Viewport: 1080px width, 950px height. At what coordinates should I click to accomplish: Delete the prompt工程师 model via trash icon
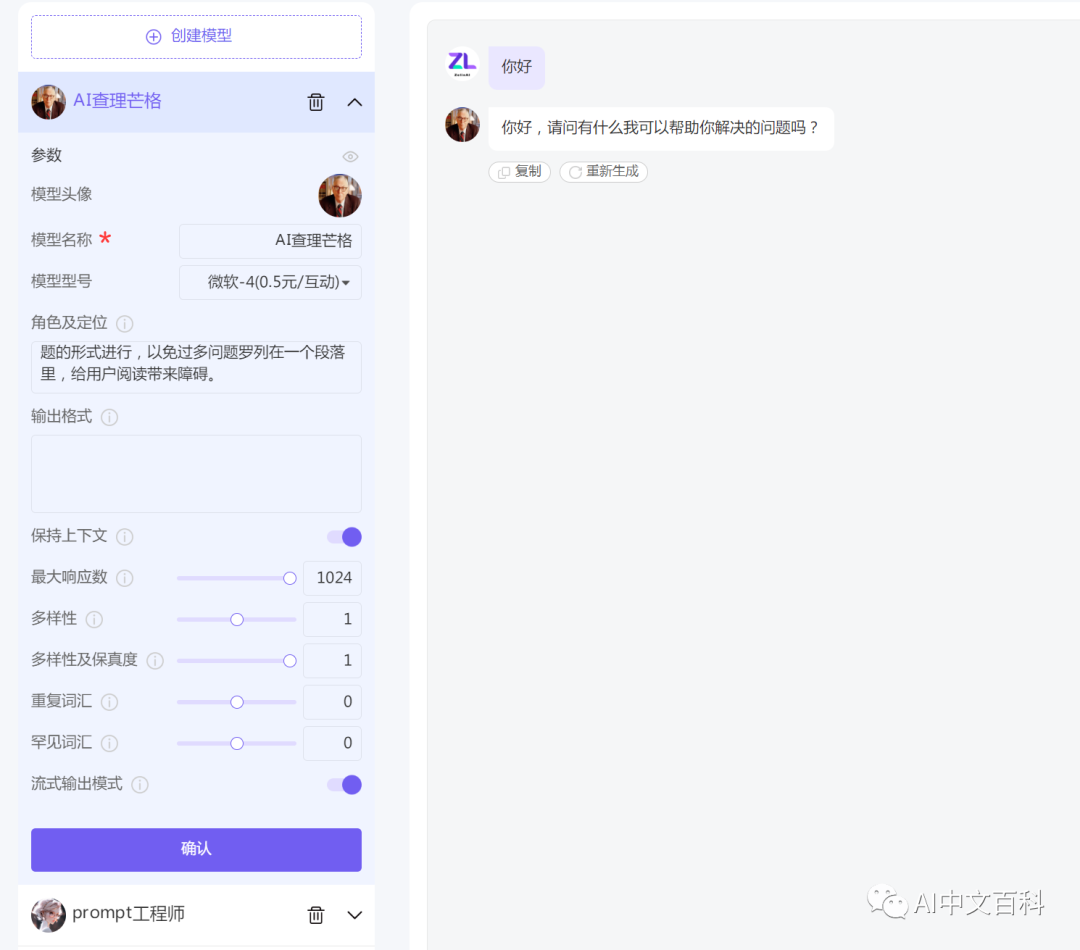pos(316,914)
